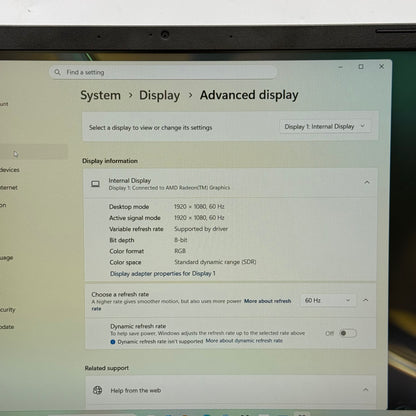Click the Active signal mode label
Image resolution: width=416 pixels, height=416 pixels.
[x=135, y=218]
